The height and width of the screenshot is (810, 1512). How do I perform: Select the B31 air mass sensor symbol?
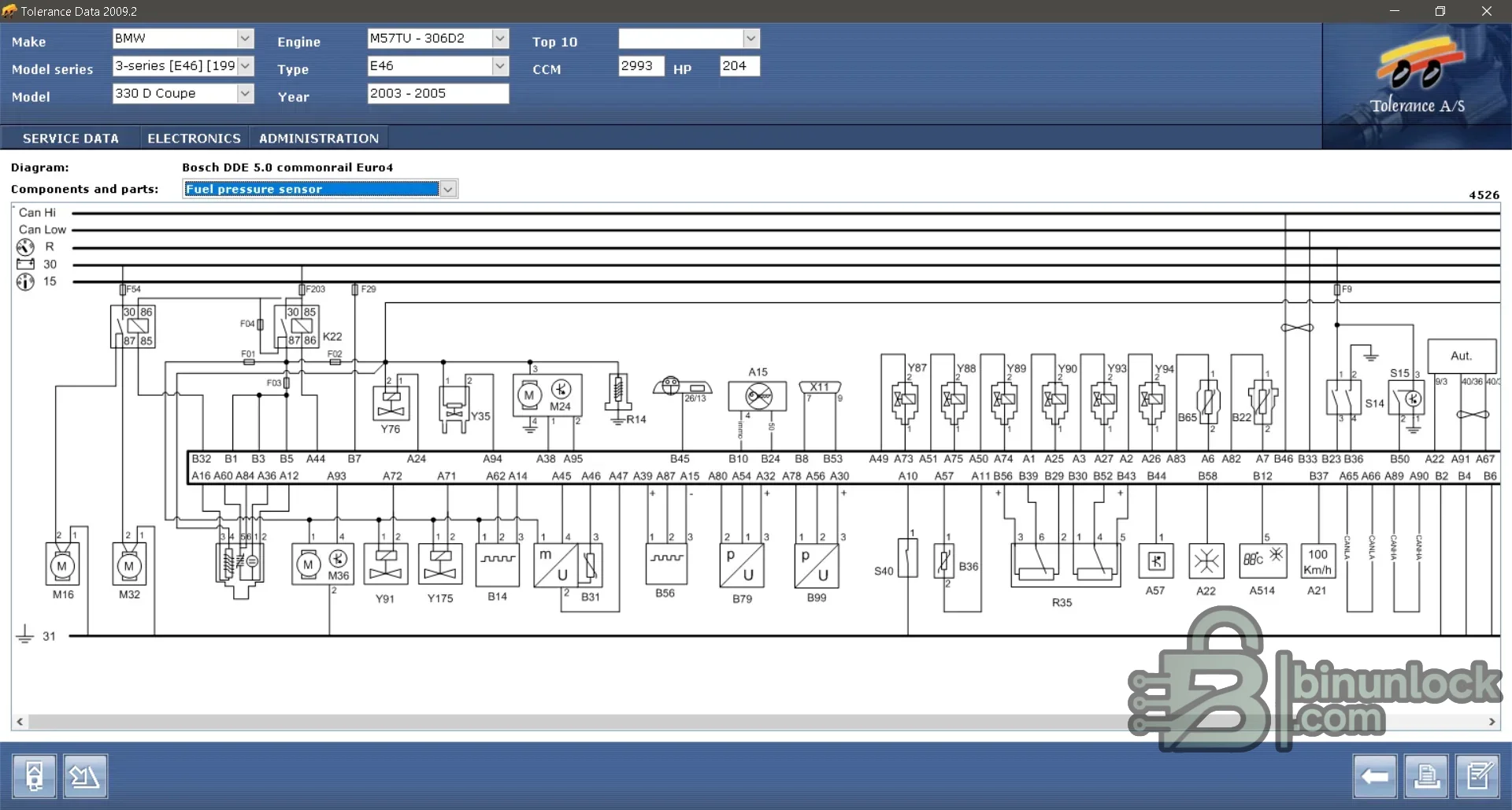tap(569, 566)
